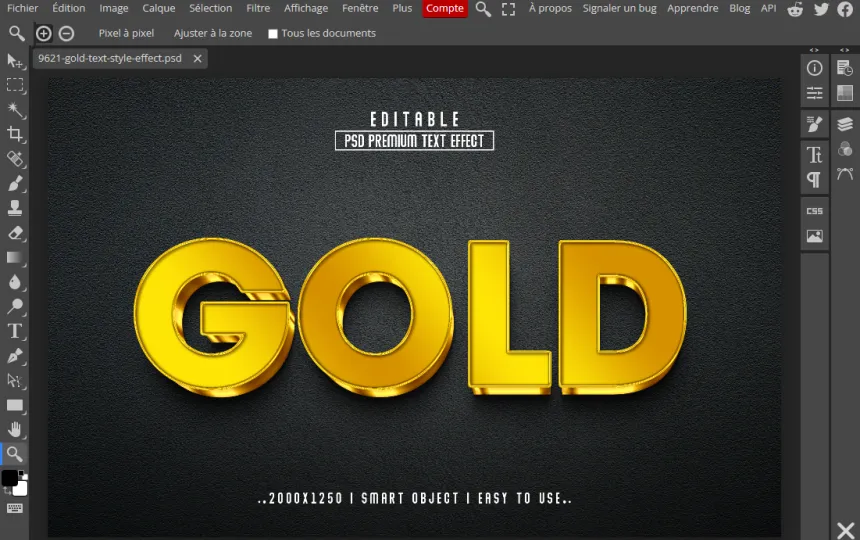Open the image preview panel icon
Screen dimensions: 860x540
(x=814, y=236)
